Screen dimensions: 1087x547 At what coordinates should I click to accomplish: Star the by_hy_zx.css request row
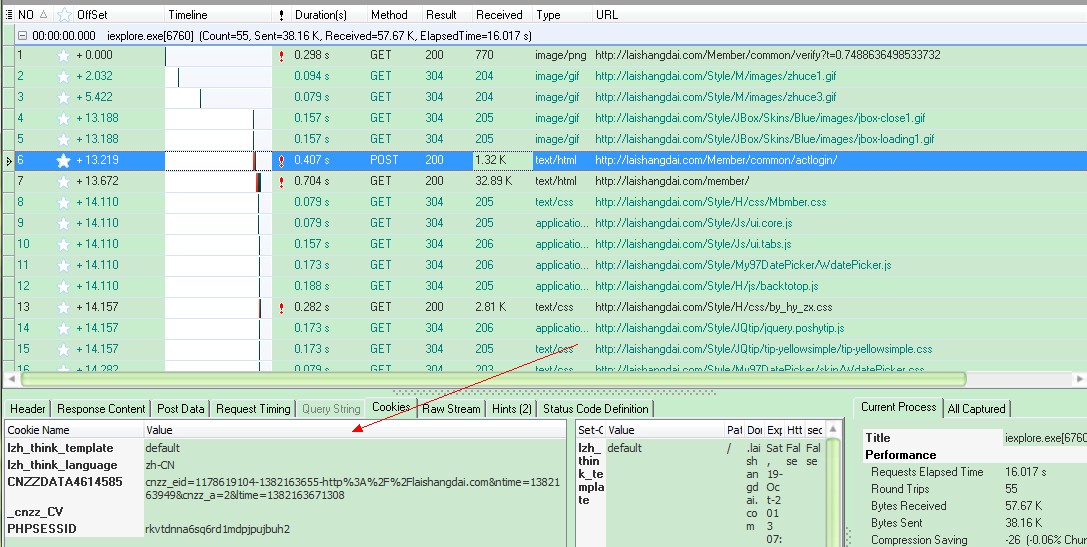point(64,307)
